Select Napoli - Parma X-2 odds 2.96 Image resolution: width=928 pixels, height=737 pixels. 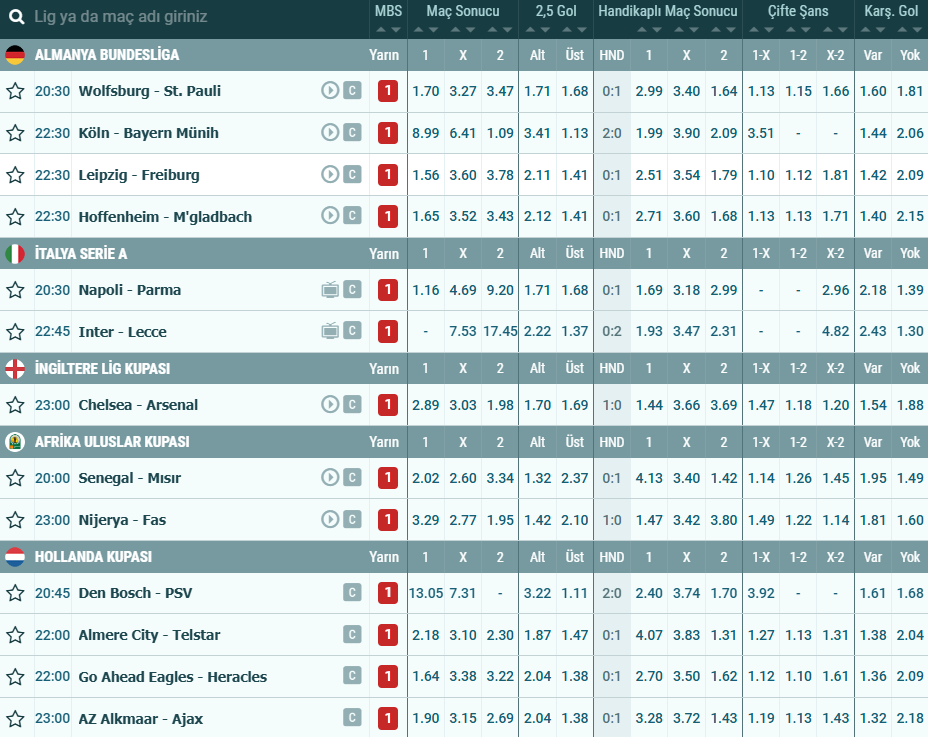(835, 290)
